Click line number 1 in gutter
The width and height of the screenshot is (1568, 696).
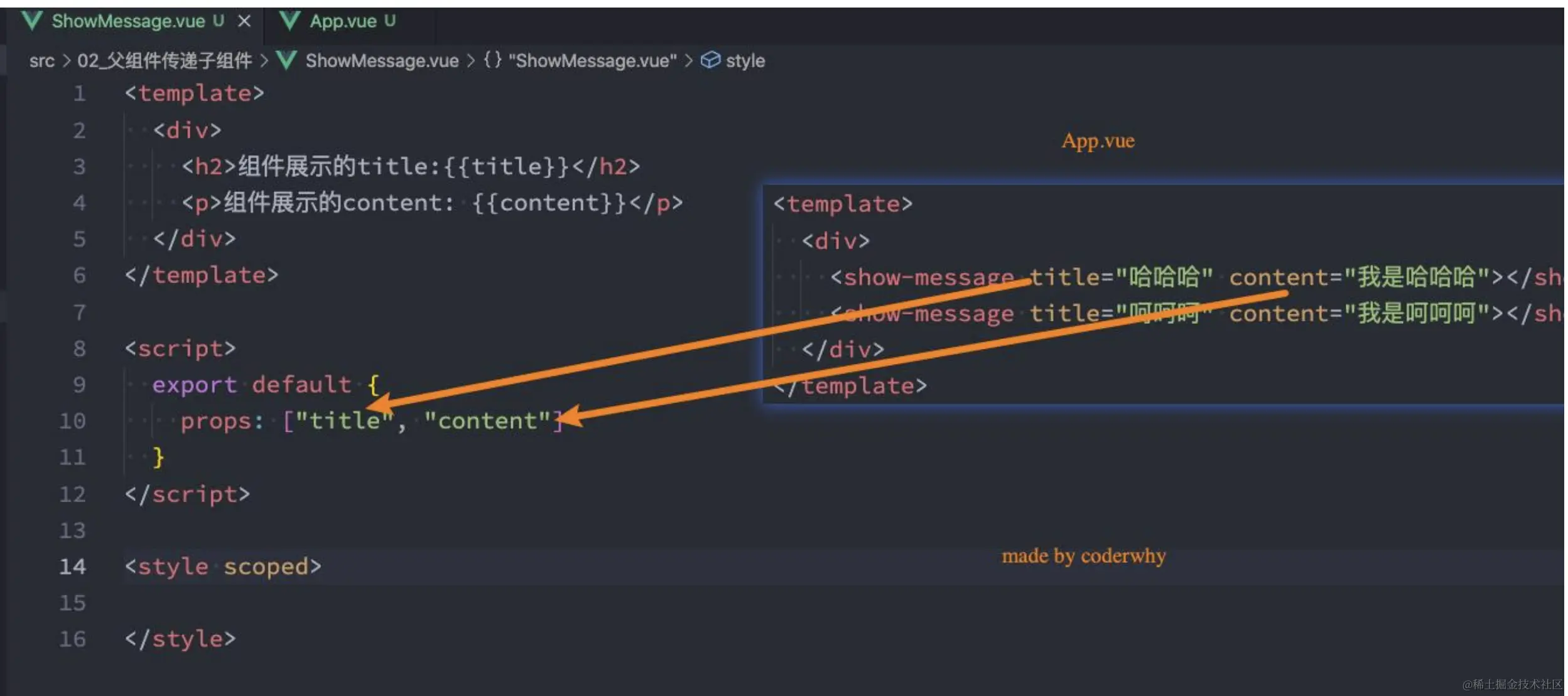[79, 94]
